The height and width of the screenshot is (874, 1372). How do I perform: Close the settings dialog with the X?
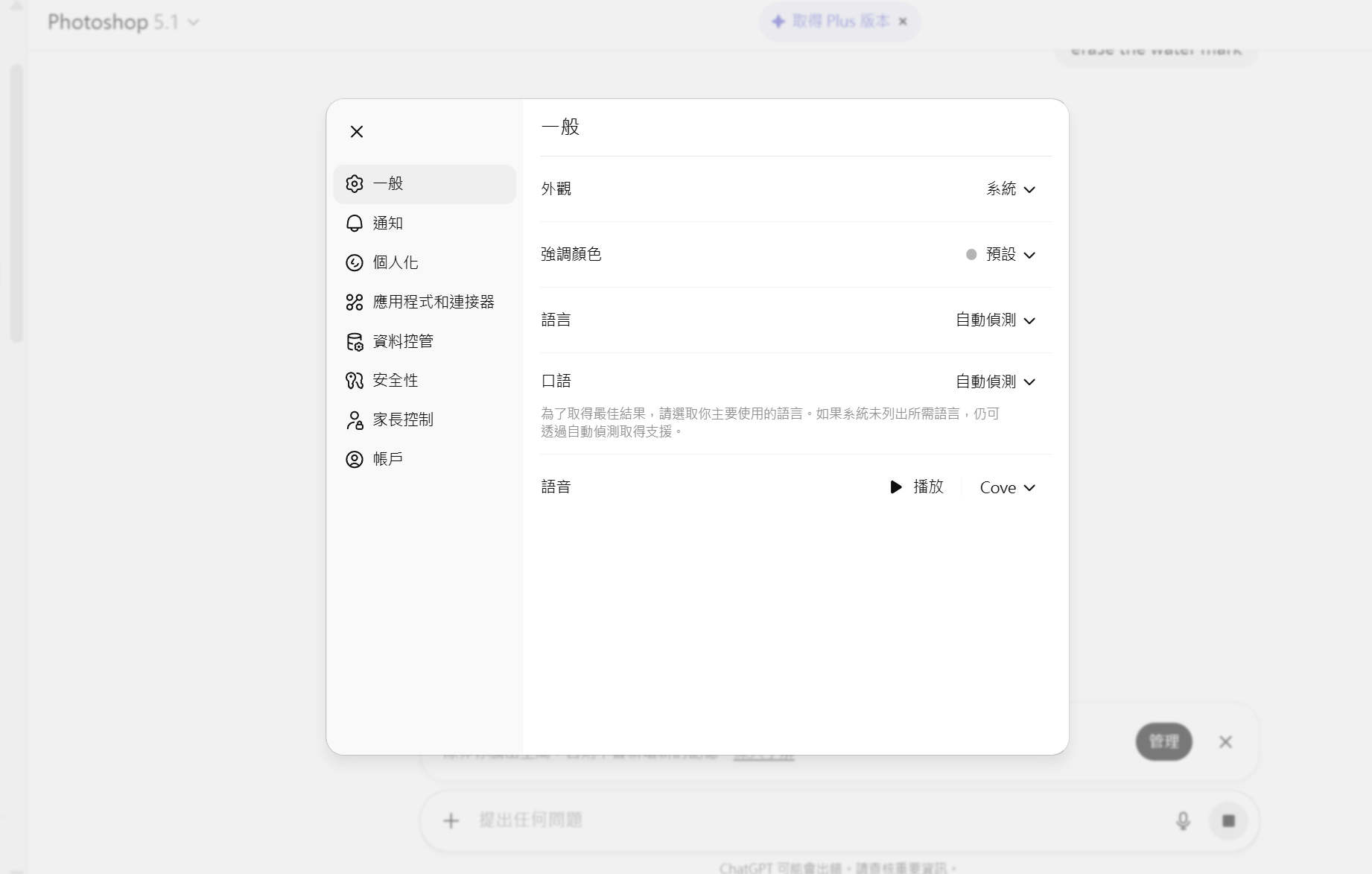(357, 132)
